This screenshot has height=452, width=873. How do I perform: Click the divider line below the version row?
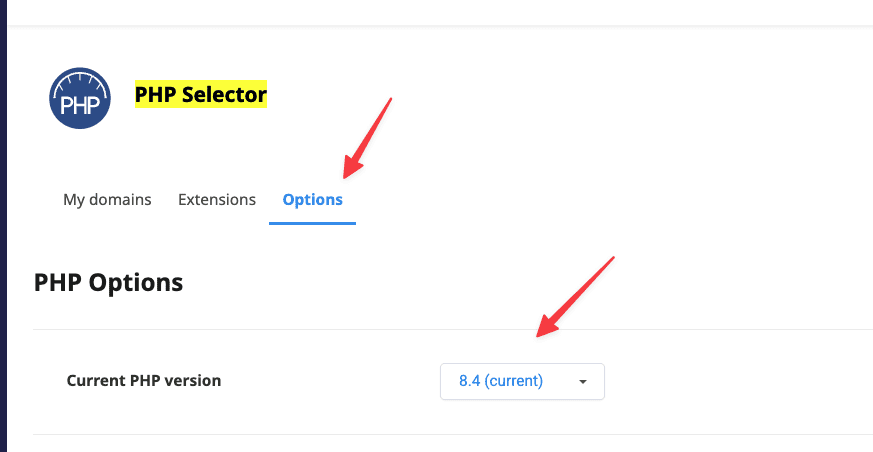pos(450,434)
